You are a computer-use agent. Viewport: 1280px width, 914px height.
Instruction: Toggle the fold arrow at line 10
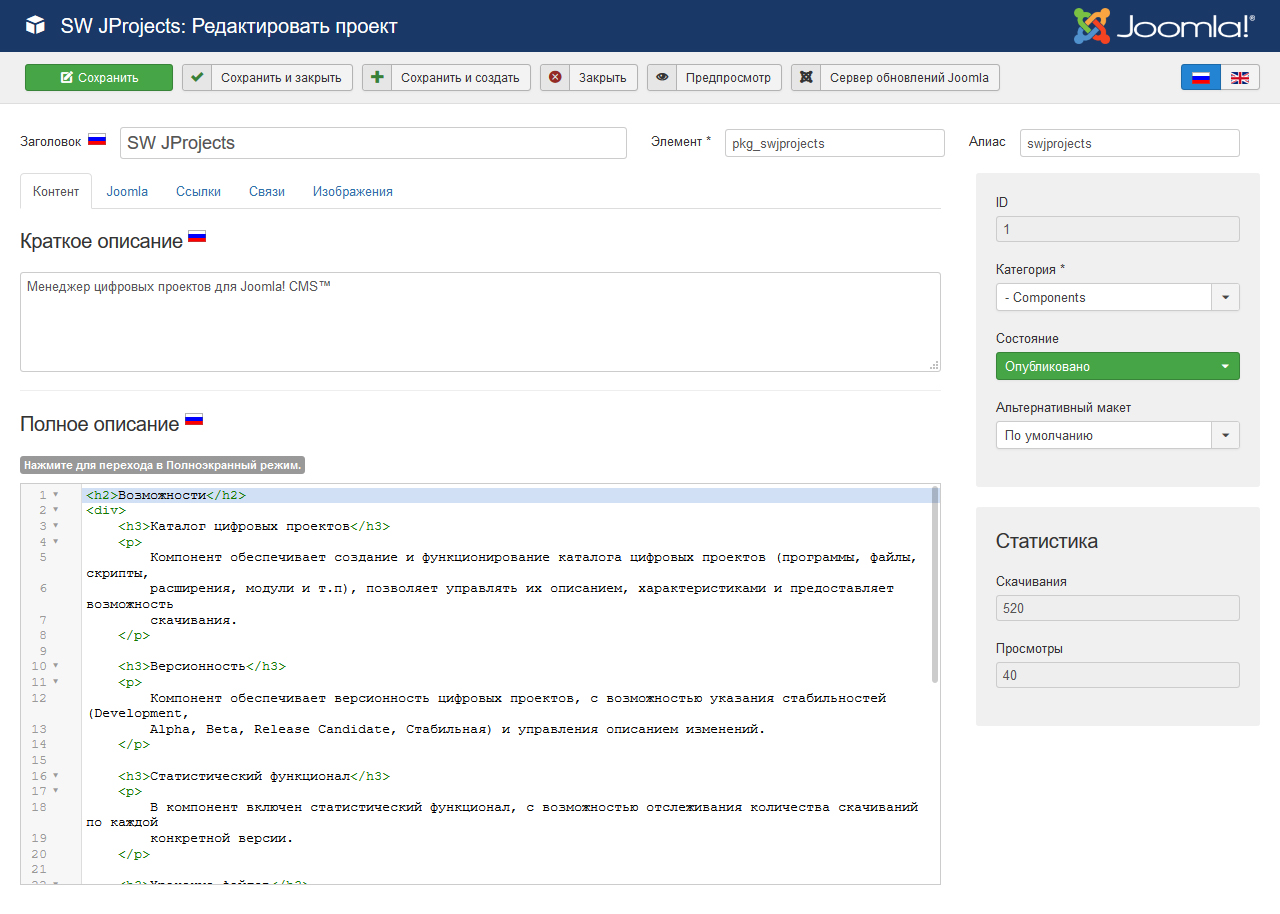[56, 666]
